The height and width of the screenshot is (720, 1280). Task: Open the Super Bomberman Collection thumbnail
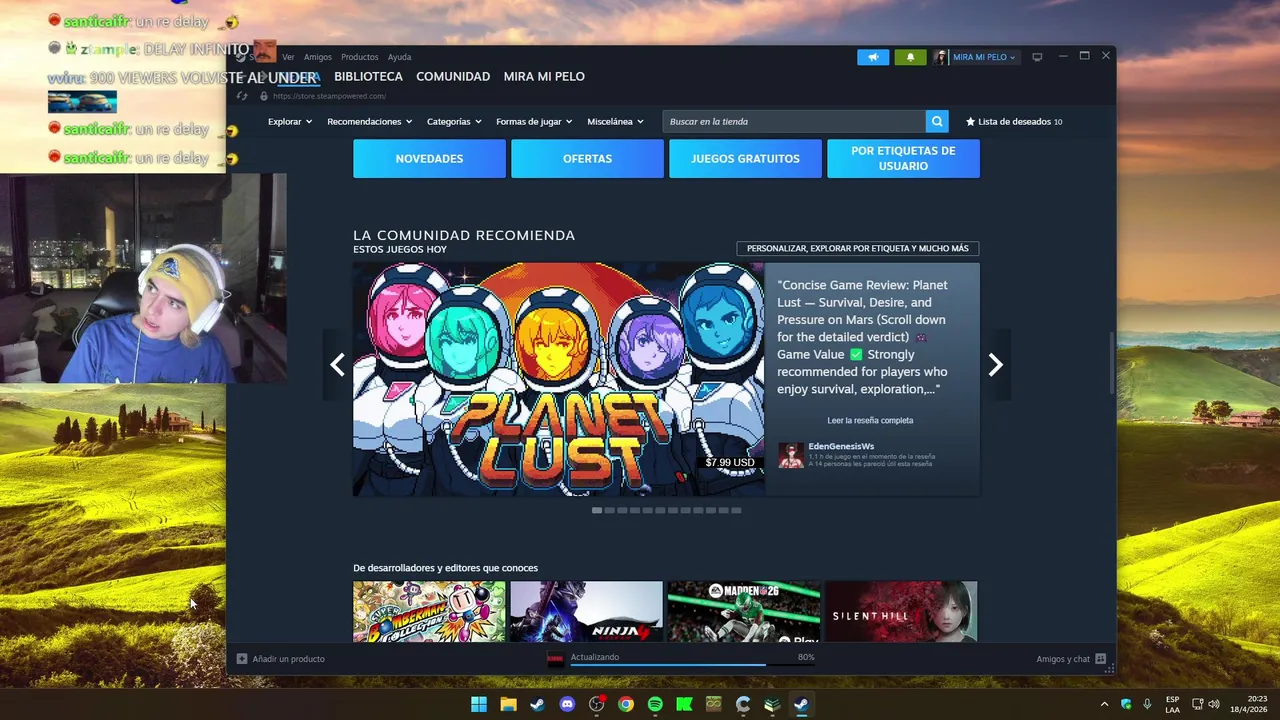click(x=429, y=611)
